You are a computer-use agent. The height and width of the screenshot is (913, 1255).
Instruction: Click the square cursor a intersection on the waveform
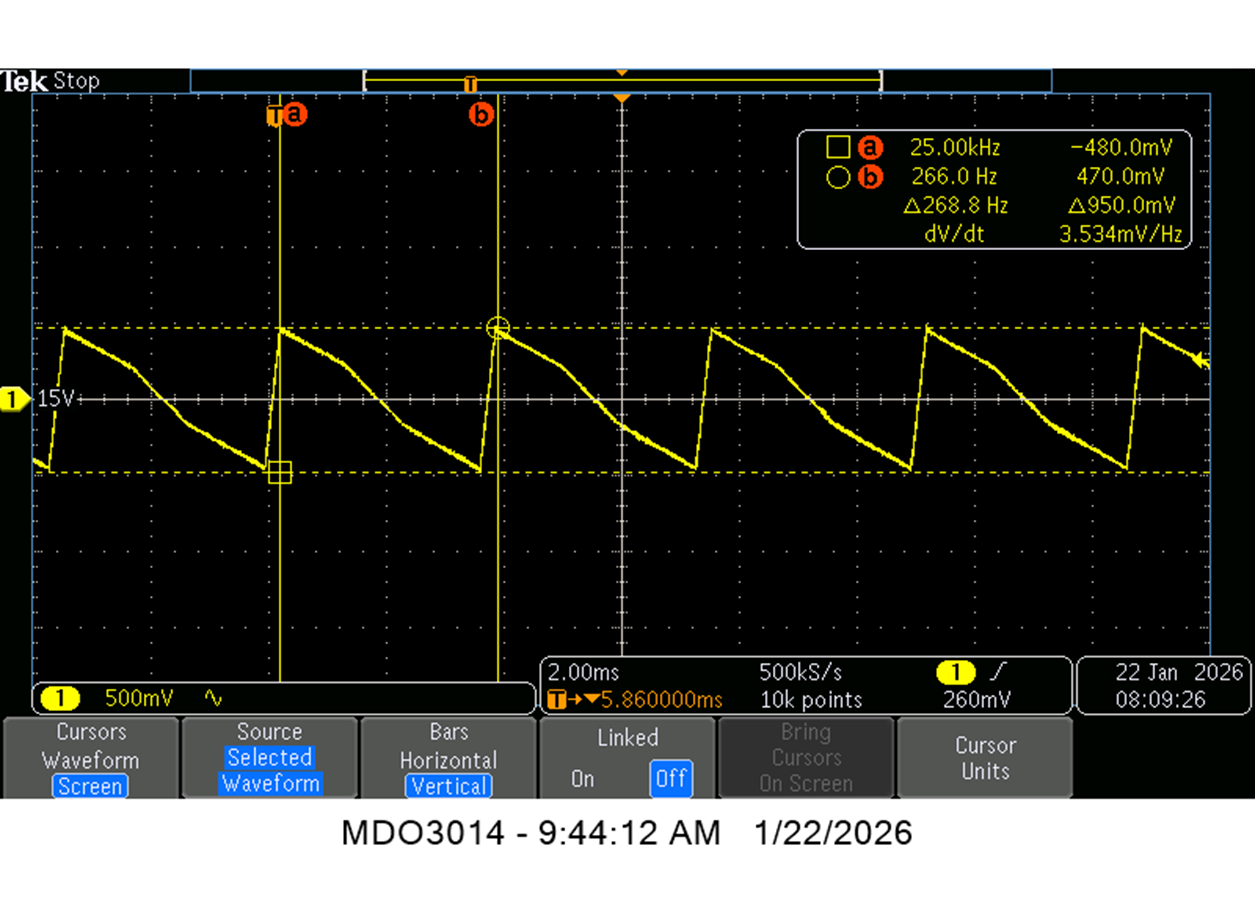(x=280, y=472)
